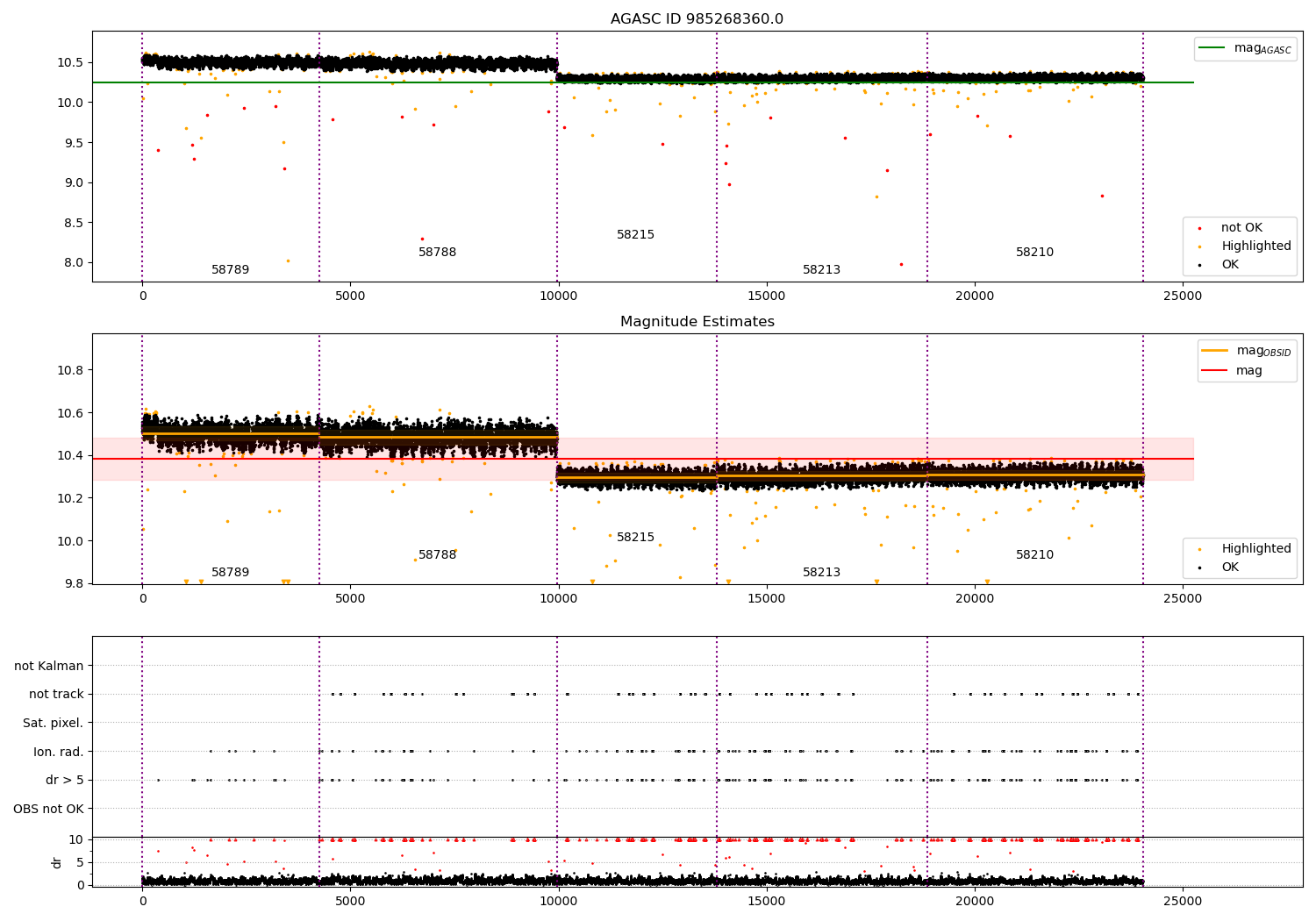Click the 'Sat. pixel.' axis label

54,724
